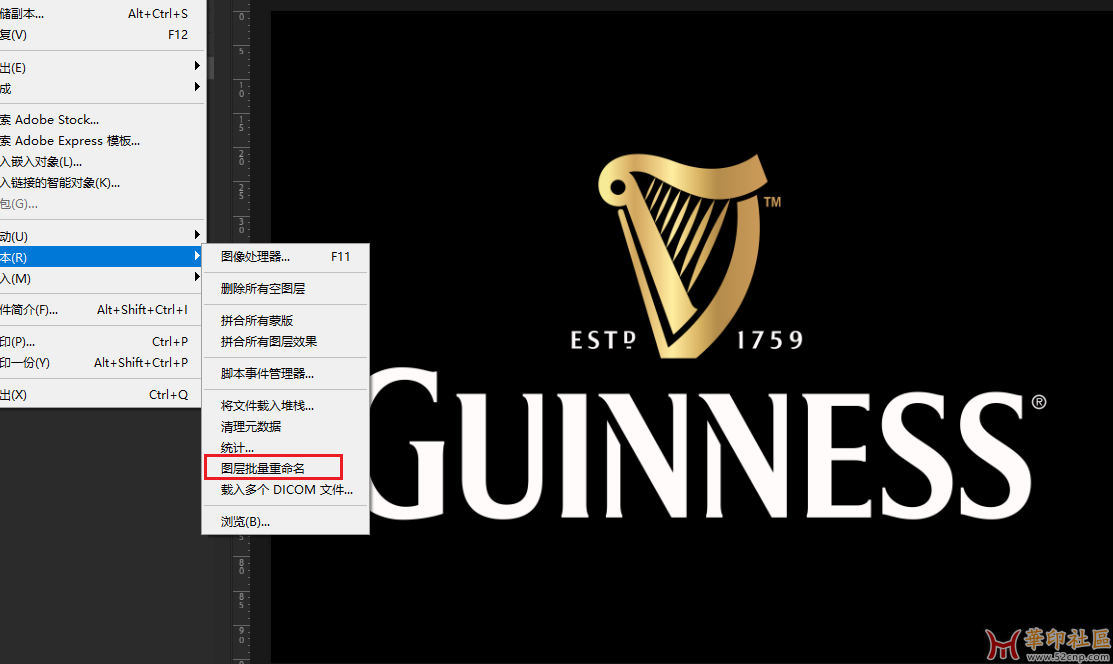Viewport: 1113px width, 664px height.
Task: Expand the 成 generate submenu
Action: (x=102, y=88)
